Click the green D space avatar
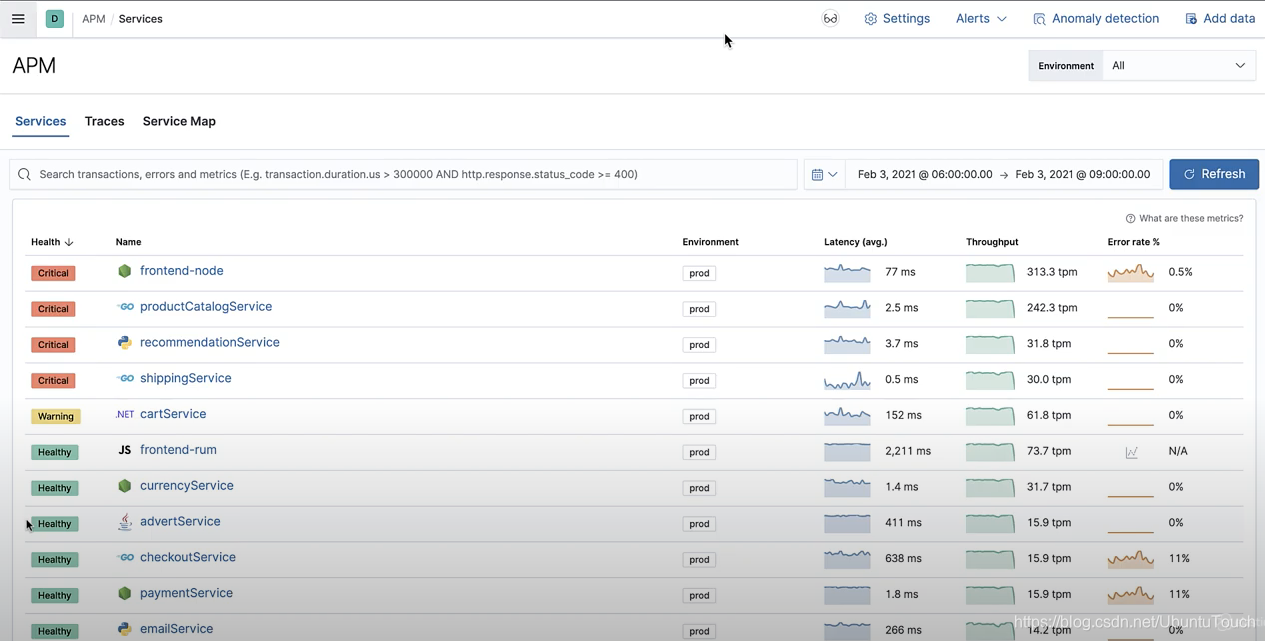 55,19
